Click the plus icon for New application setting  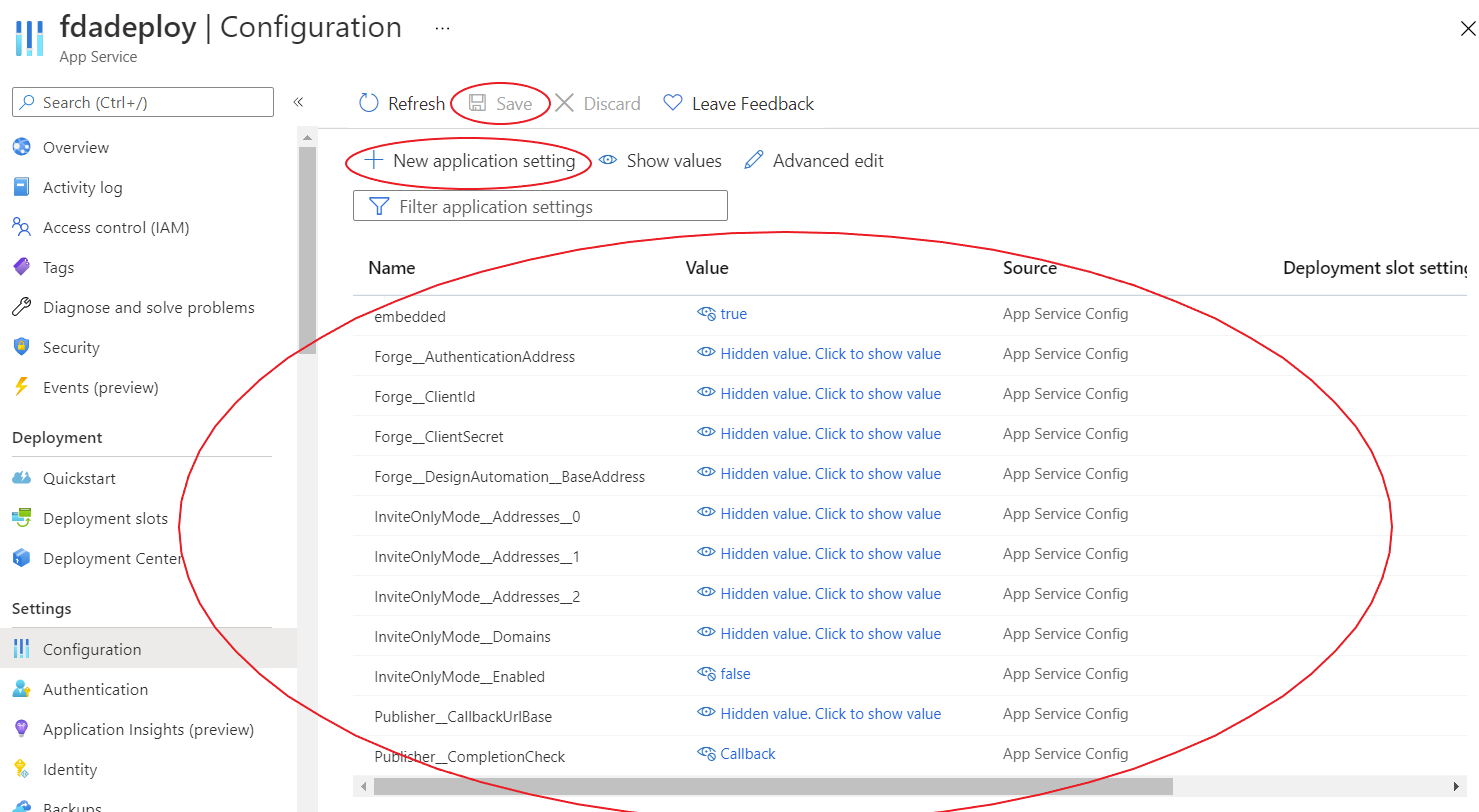[374, 160]
